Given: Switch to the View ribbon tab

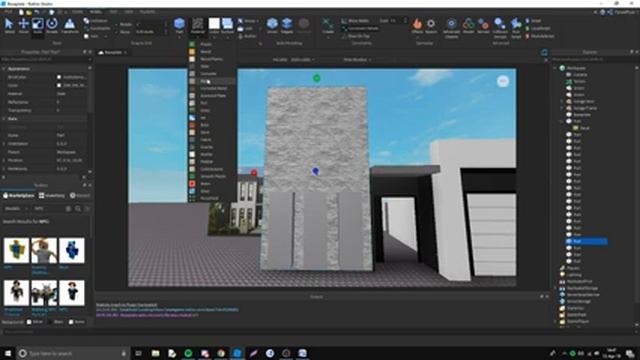Looking at the screenshot, I should (x=129, y=12).
